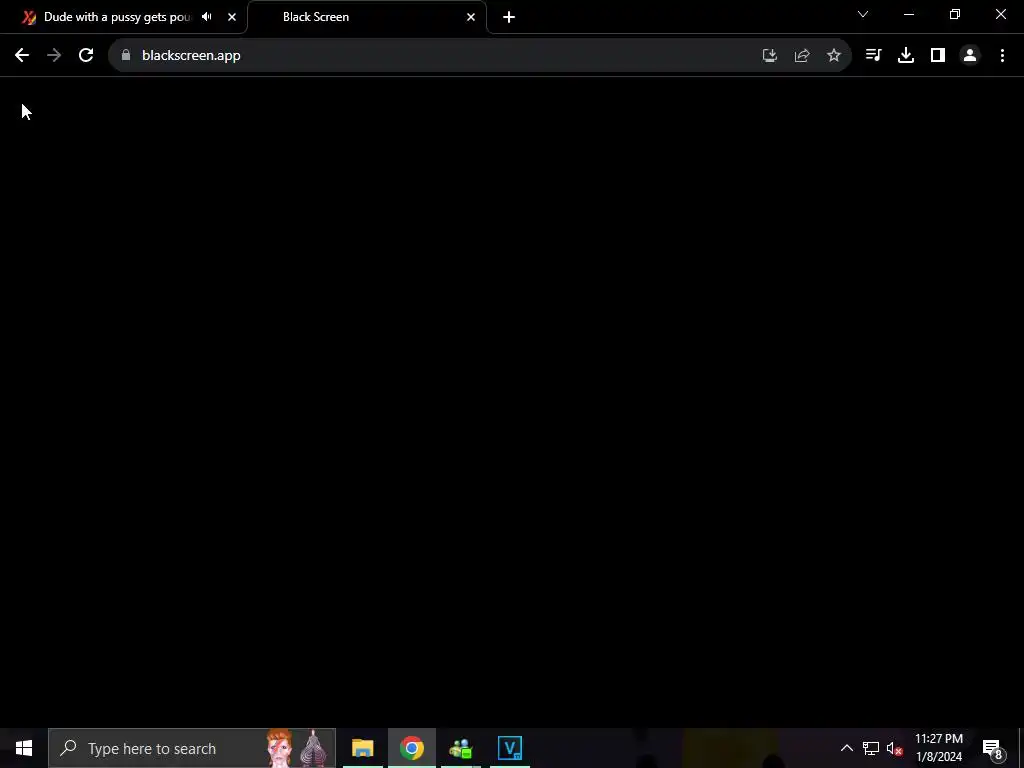Screen dimensions: 1024x768
Task: Select the Black Screen tab
Action: click(x=366, y=17)
